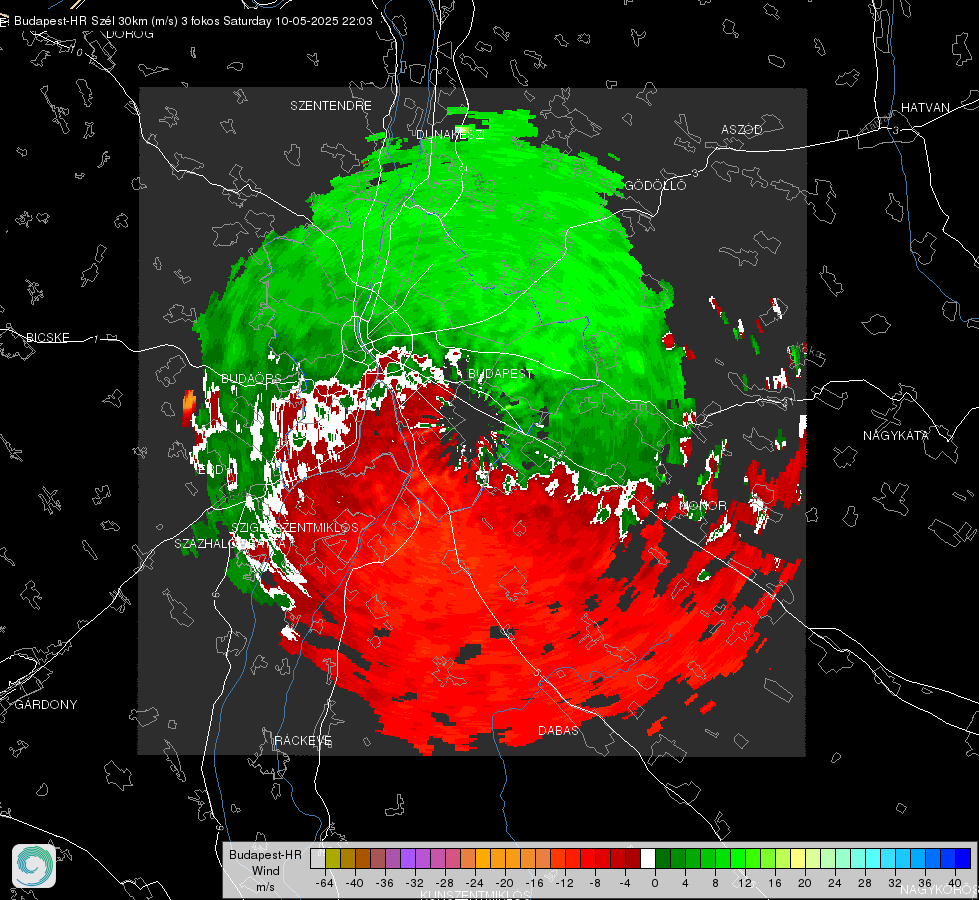Image resolution: width=979 pixels, height=900 pixels.
Task: Click the m/s unit label in legend
Action: [265, 887]
